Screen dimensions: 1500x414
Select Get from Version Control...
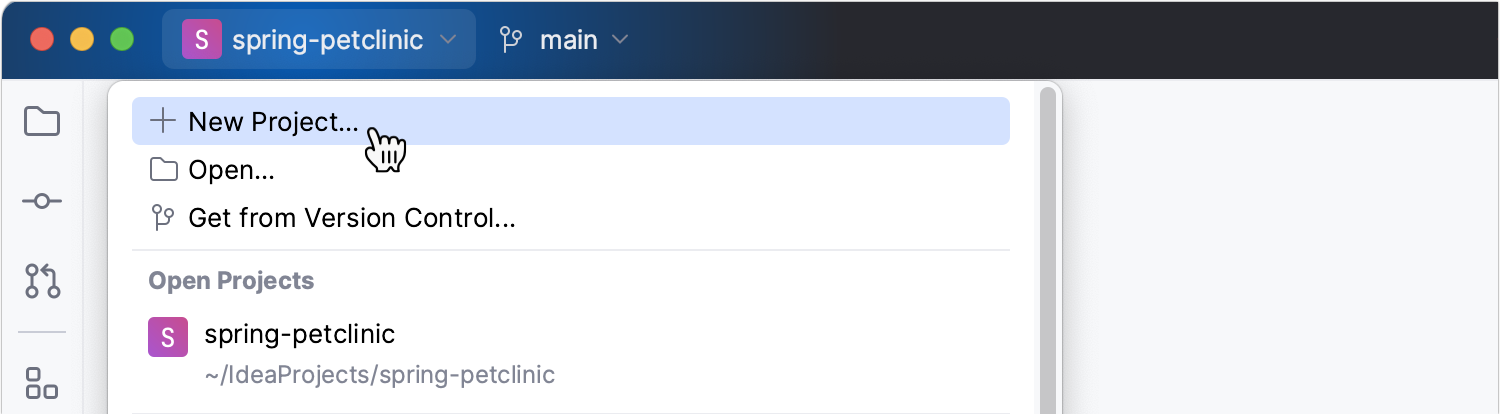[570, 218]
